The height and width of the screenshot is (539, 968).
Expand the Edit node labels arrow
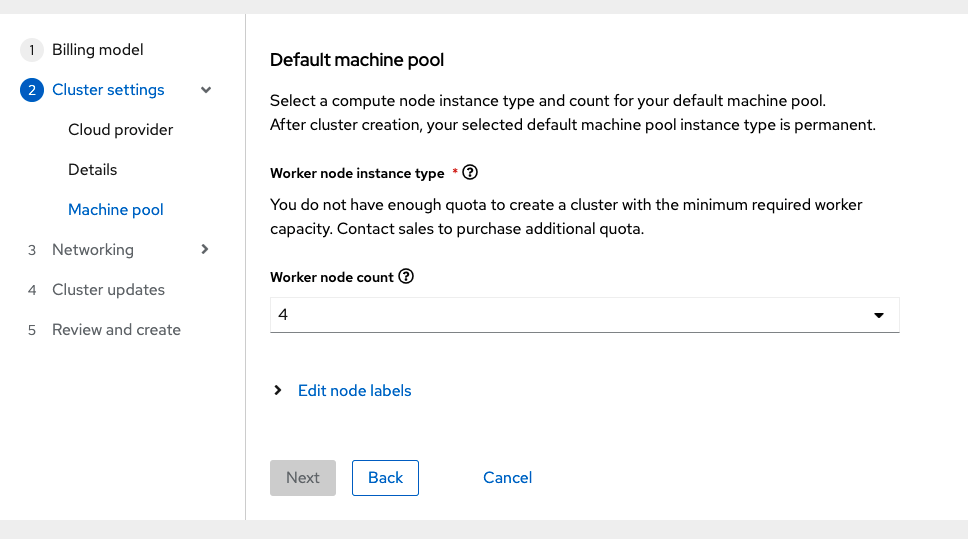coord(278,391)
